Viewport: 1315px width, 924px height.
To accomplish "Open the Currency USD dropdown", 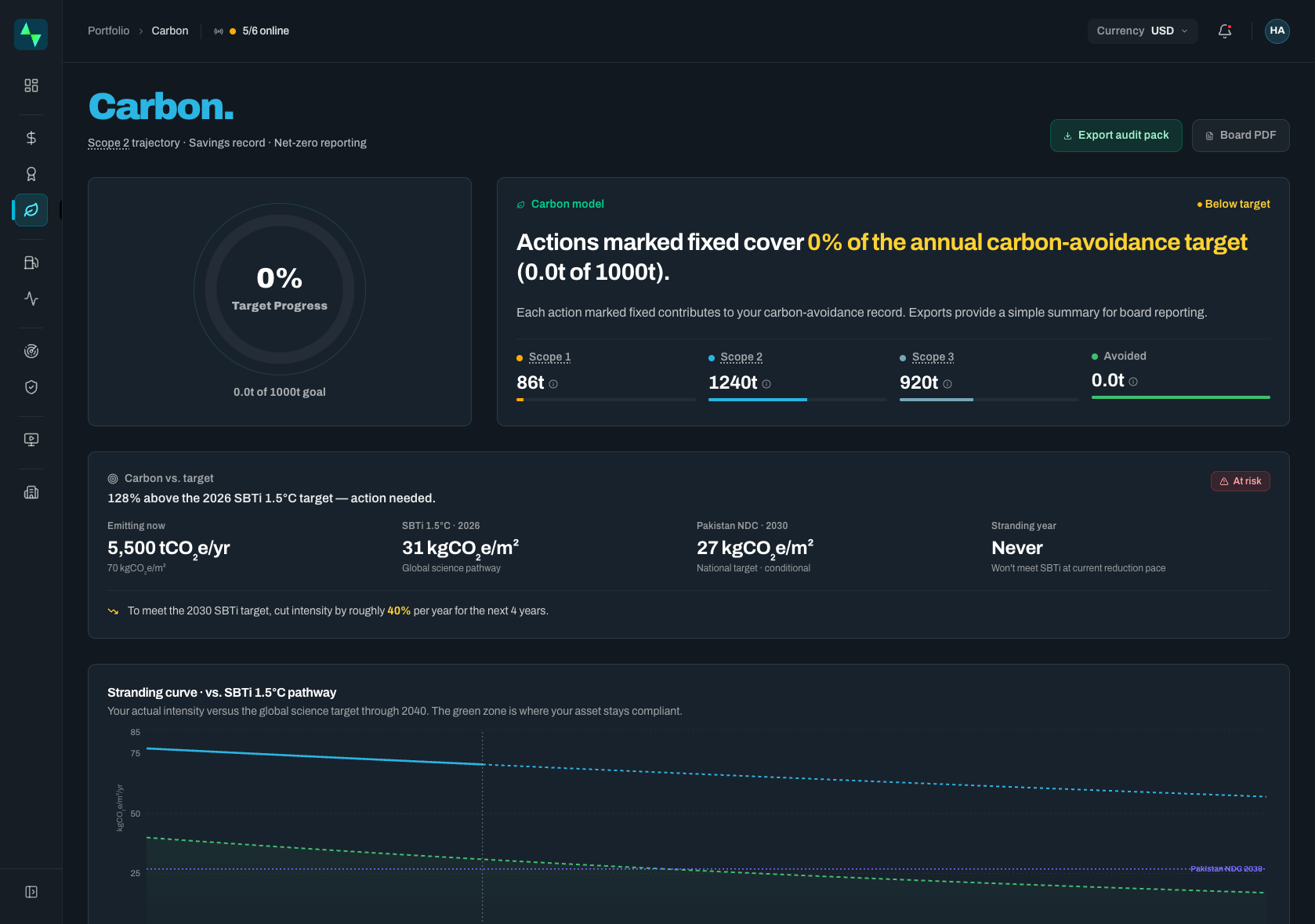I will 1143,31.
